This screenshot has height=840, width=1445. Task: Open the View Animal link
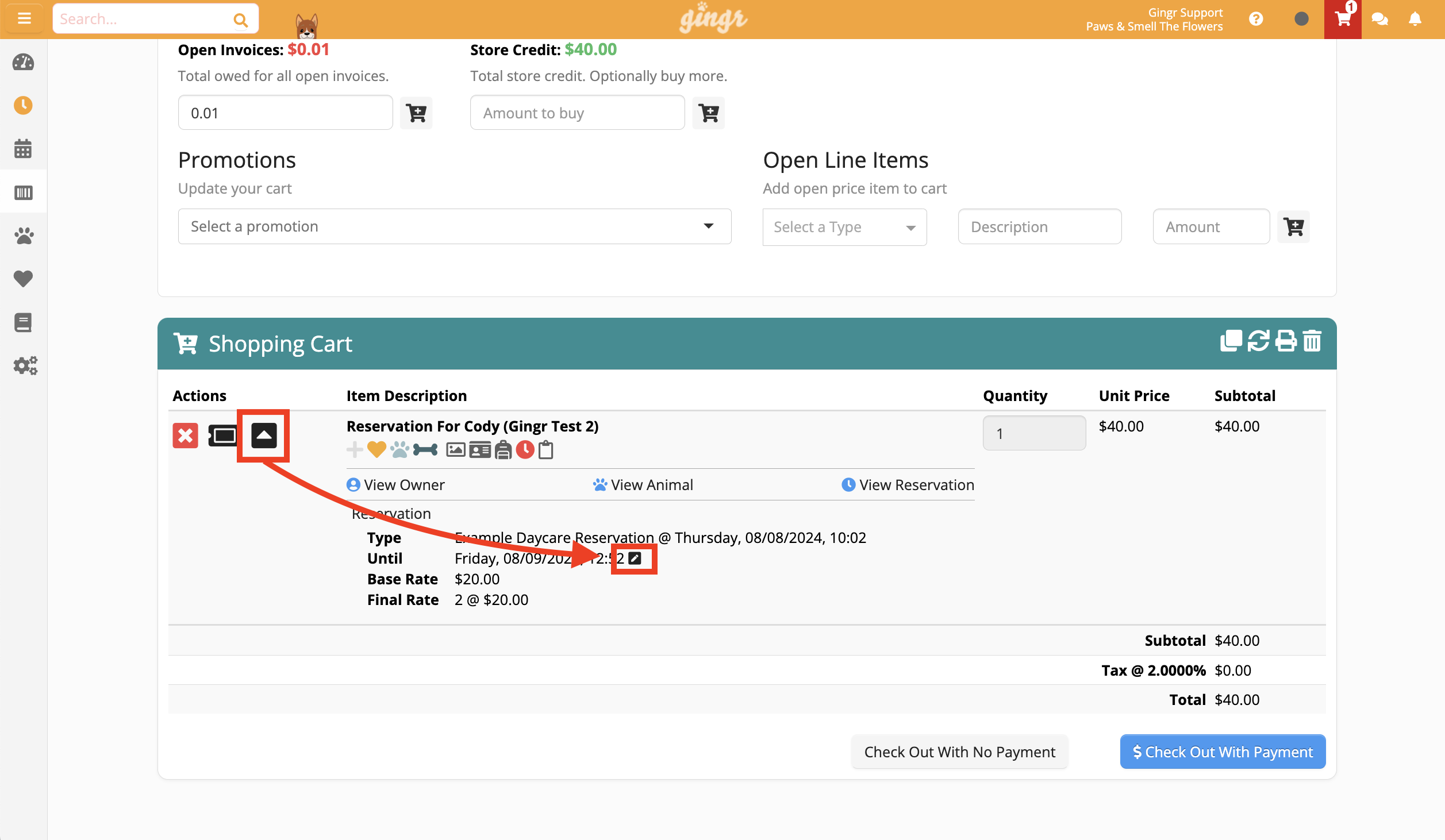tap(643, 485)
